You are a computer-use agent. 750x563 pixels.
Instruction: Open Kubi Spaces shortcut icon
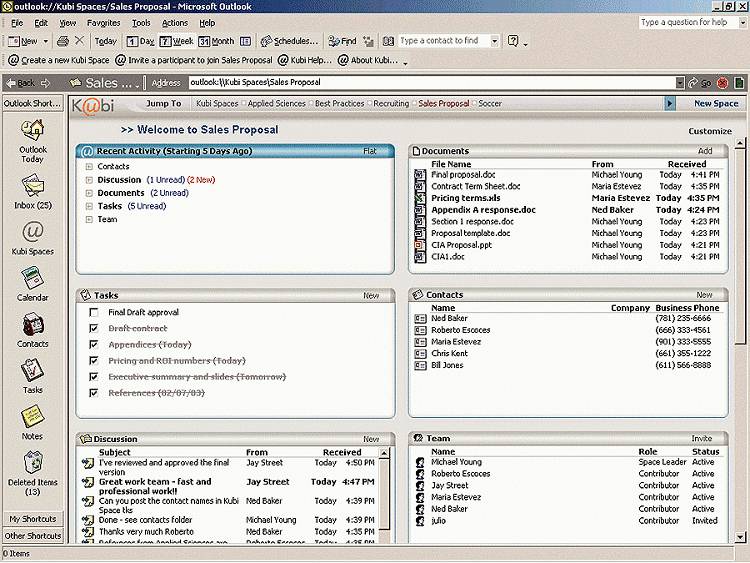[x=33, y=232]
